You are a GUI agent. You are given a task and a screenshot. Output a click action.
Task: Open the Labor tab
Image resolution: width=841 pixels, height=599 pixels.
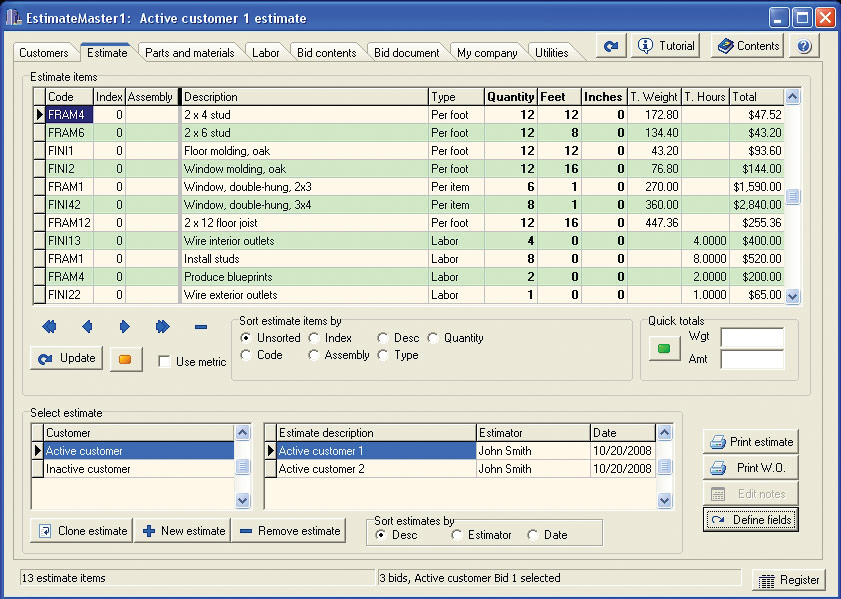pyautogui.click(x=265, y=53)
